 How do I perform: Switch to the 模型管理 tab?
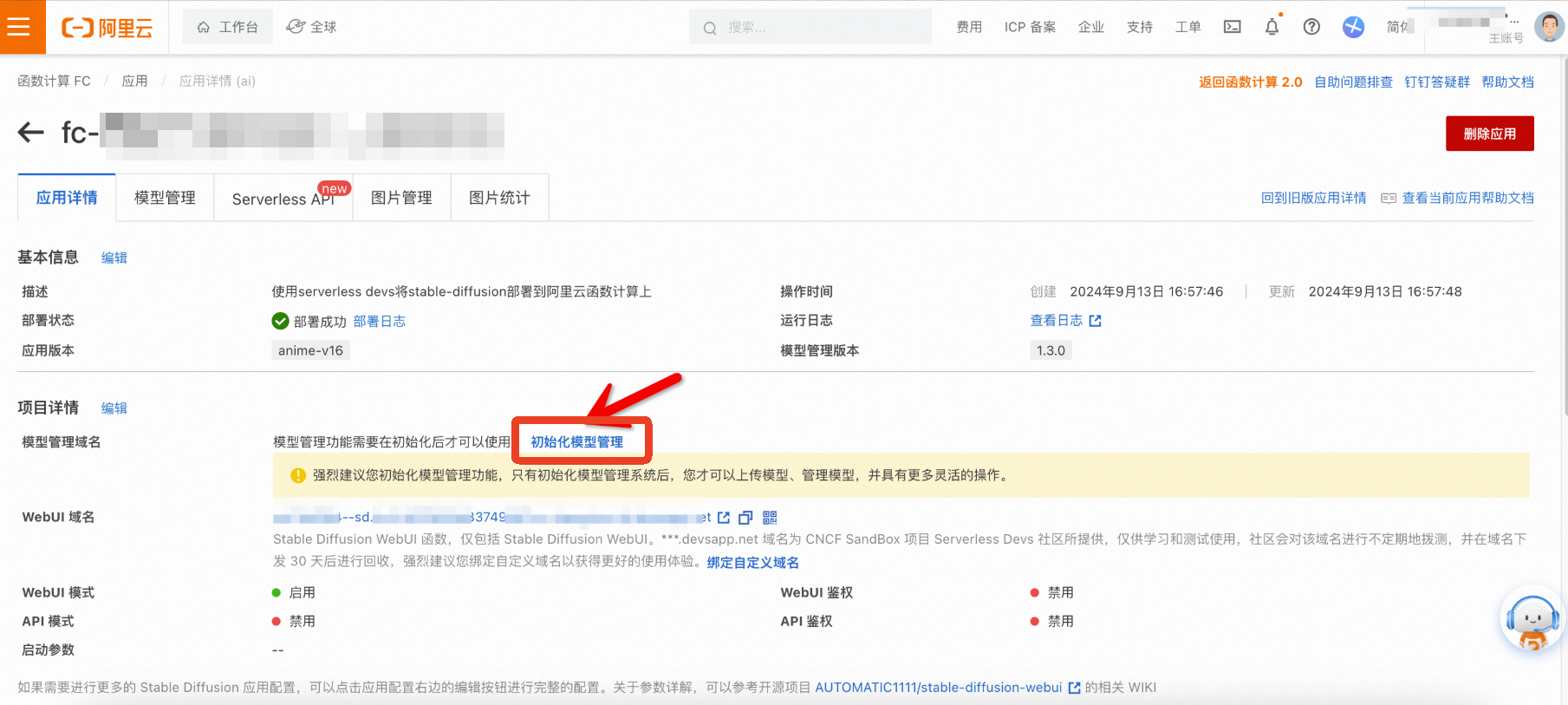point(165,198)
